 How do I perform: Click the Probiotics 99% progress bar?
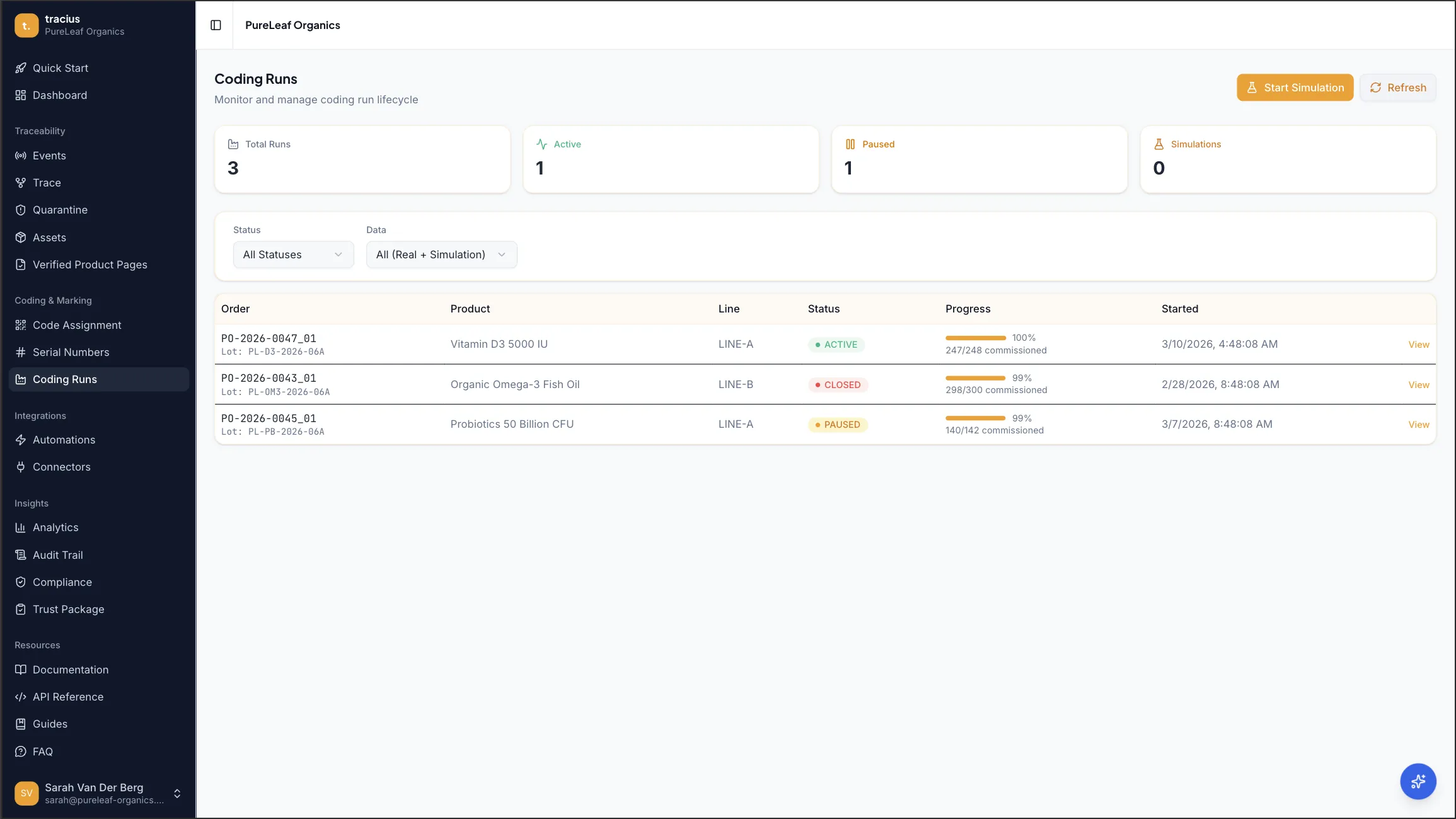[975, 418]
